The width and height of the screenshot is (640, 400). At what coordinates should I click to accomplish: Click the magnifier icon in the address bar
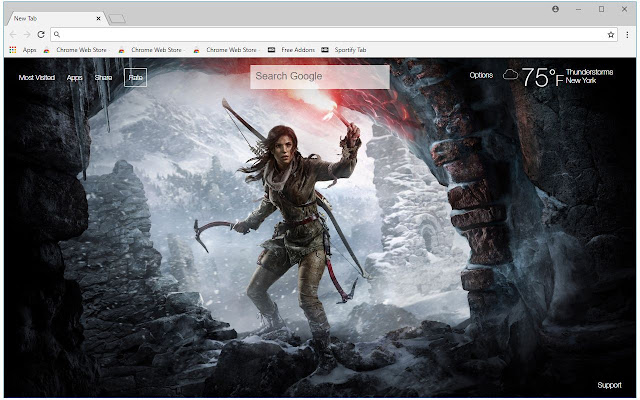click(x=57, y=35)
